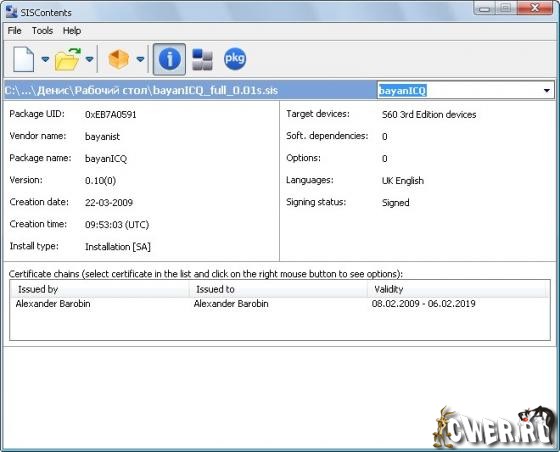Toggle the blue info view button
This screenshot has height=452, width=560.
[x=169, y=59]
